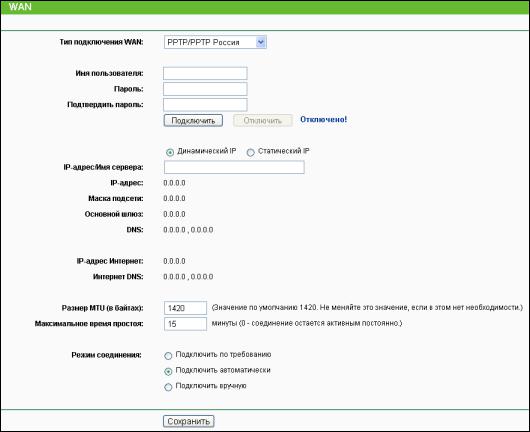Viewport: 530px width, 432px height.
Task: Click the Тип подключения WAN label
Action: pyautogui.click(x=101, y=42)
